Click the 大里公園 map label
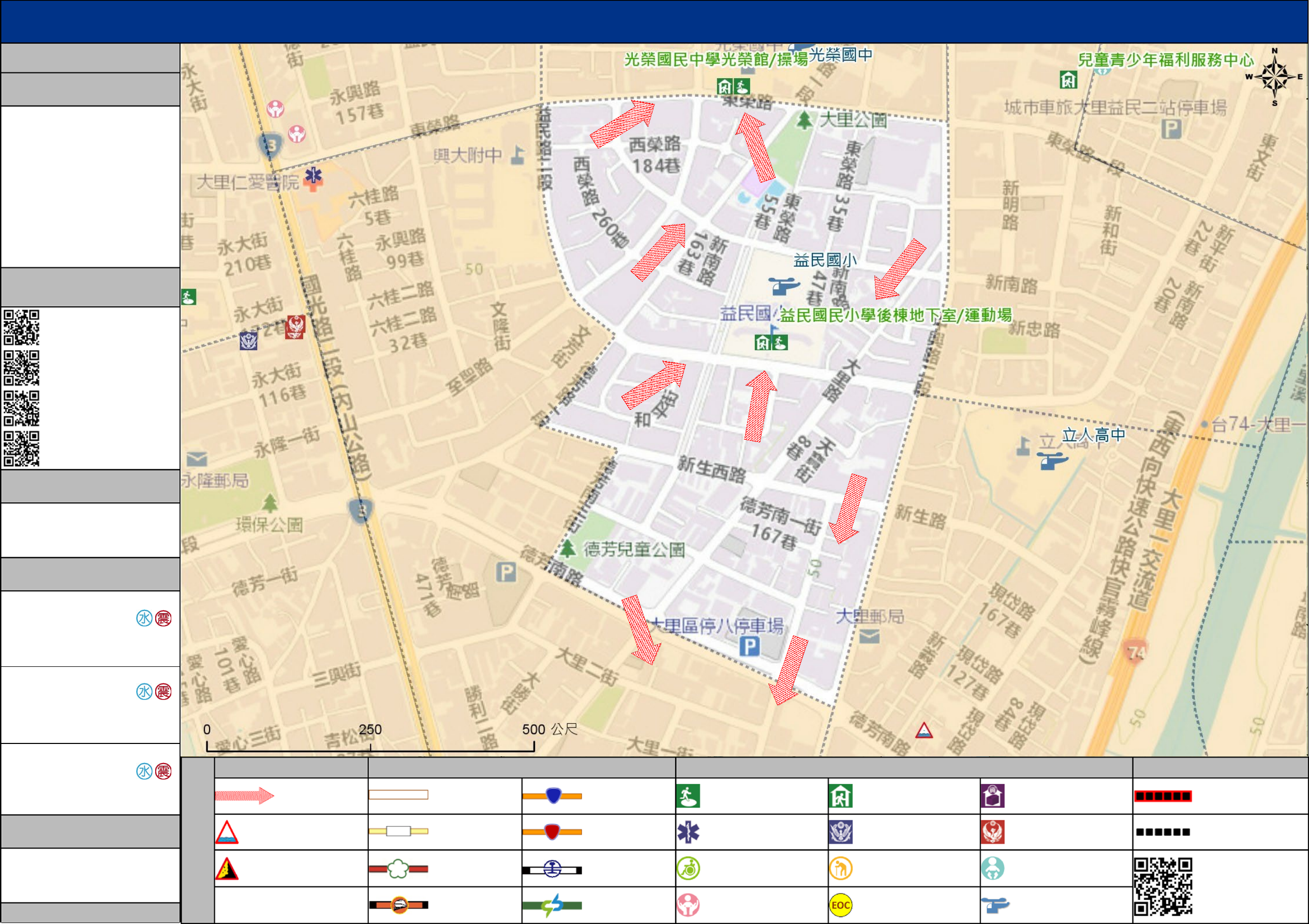Viewport: 1309px width, 924px height. (853, 120)
